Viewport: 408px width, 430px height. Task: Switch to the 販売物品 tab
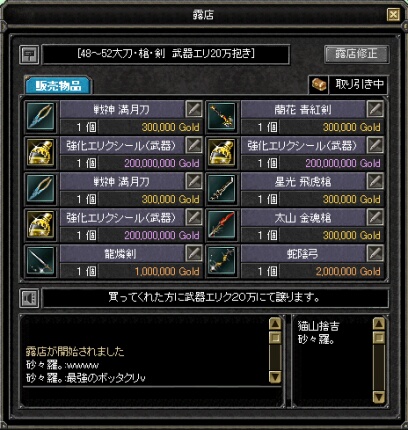58,86
